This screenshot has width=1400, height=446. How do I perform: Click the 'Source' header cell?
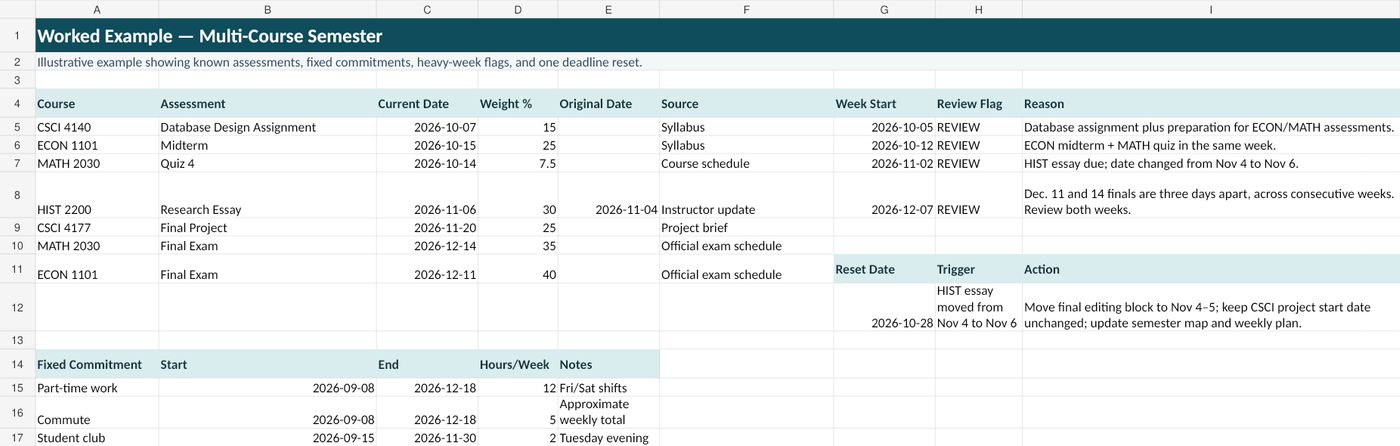pyautogui.click(x=746, y=103)
